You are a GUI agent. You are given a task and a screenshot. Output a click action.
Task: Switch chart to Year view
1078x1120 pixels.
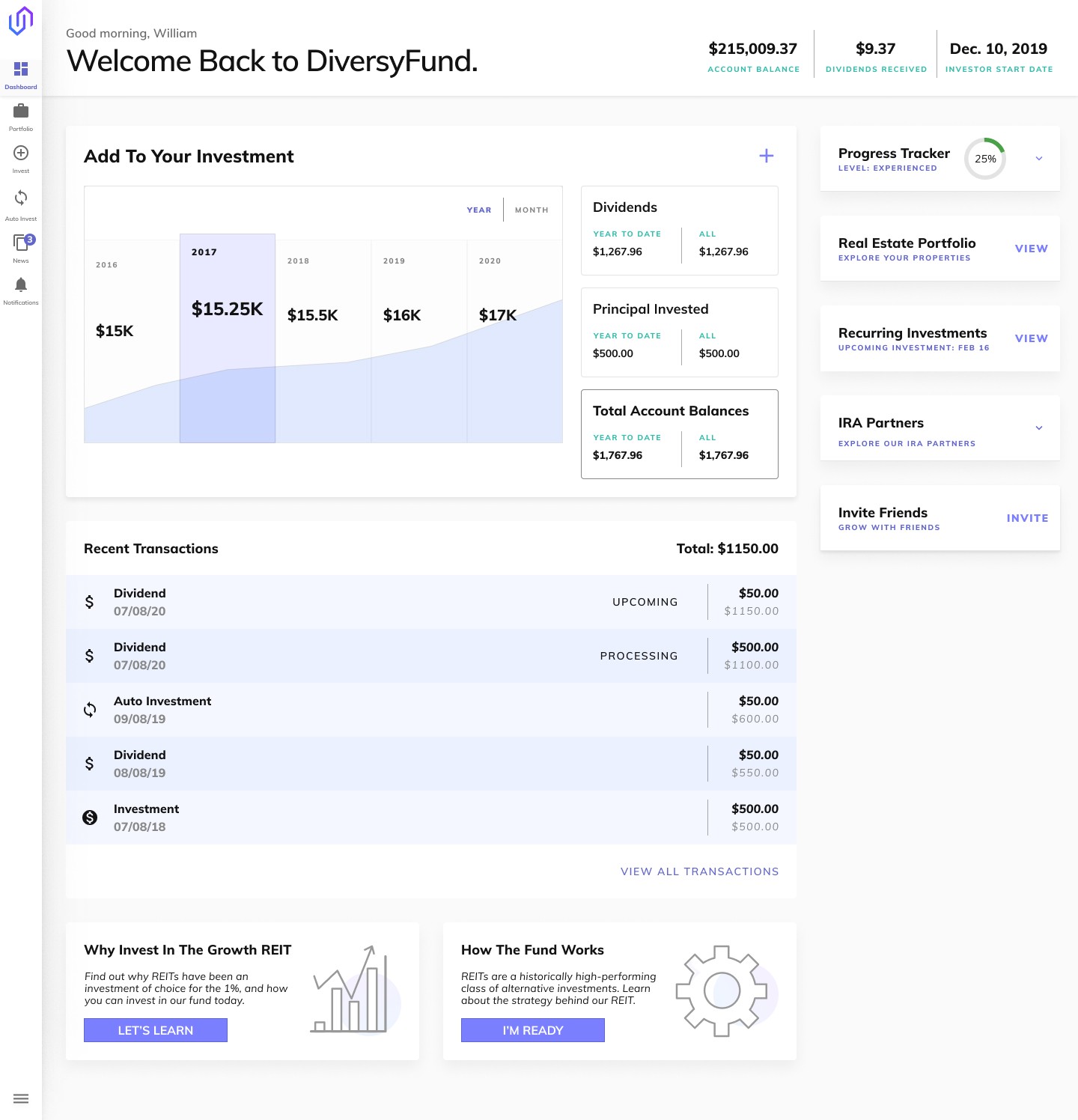click(x=479, y=210)
